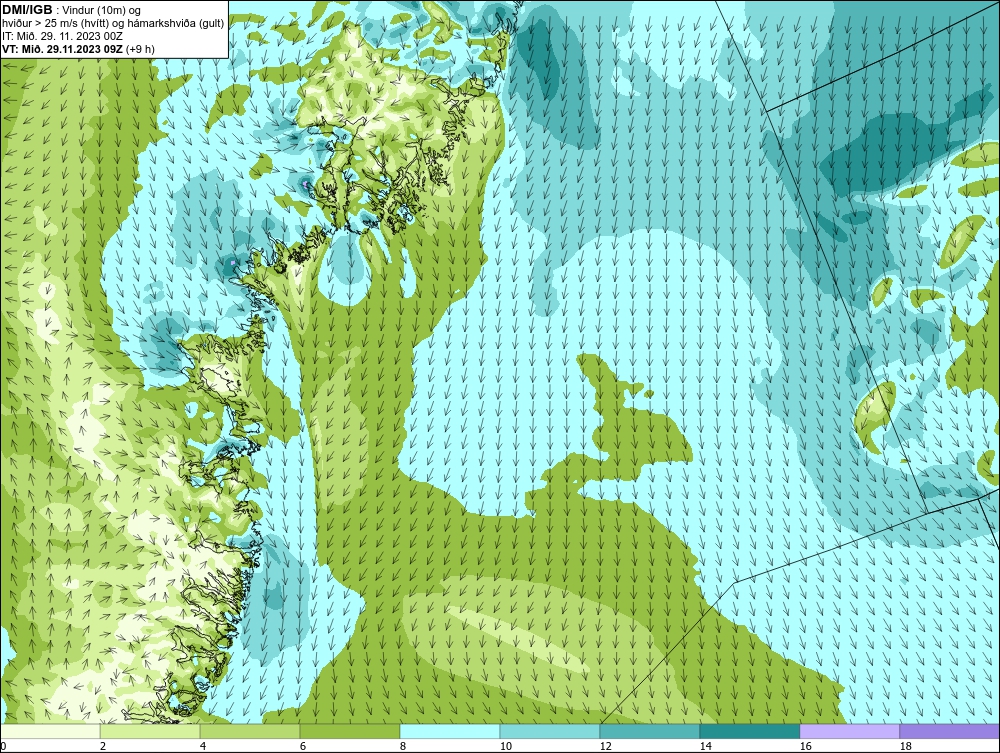The height and width of the screenshot is (753, 1000).
Task: Click the legend scale label '18'
Action: (x=905, y=746)
